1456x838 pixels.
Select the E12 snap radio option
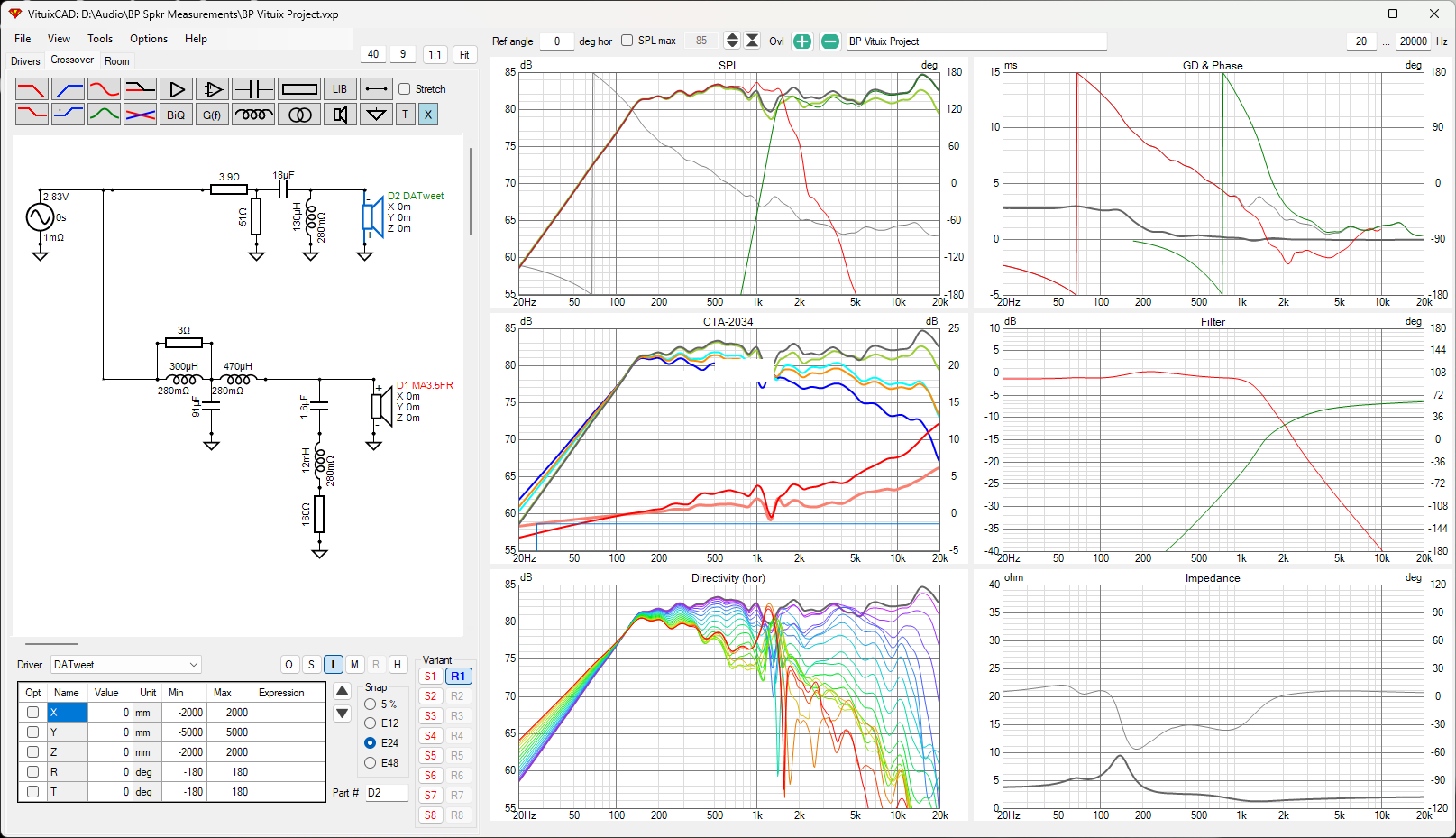371,723
